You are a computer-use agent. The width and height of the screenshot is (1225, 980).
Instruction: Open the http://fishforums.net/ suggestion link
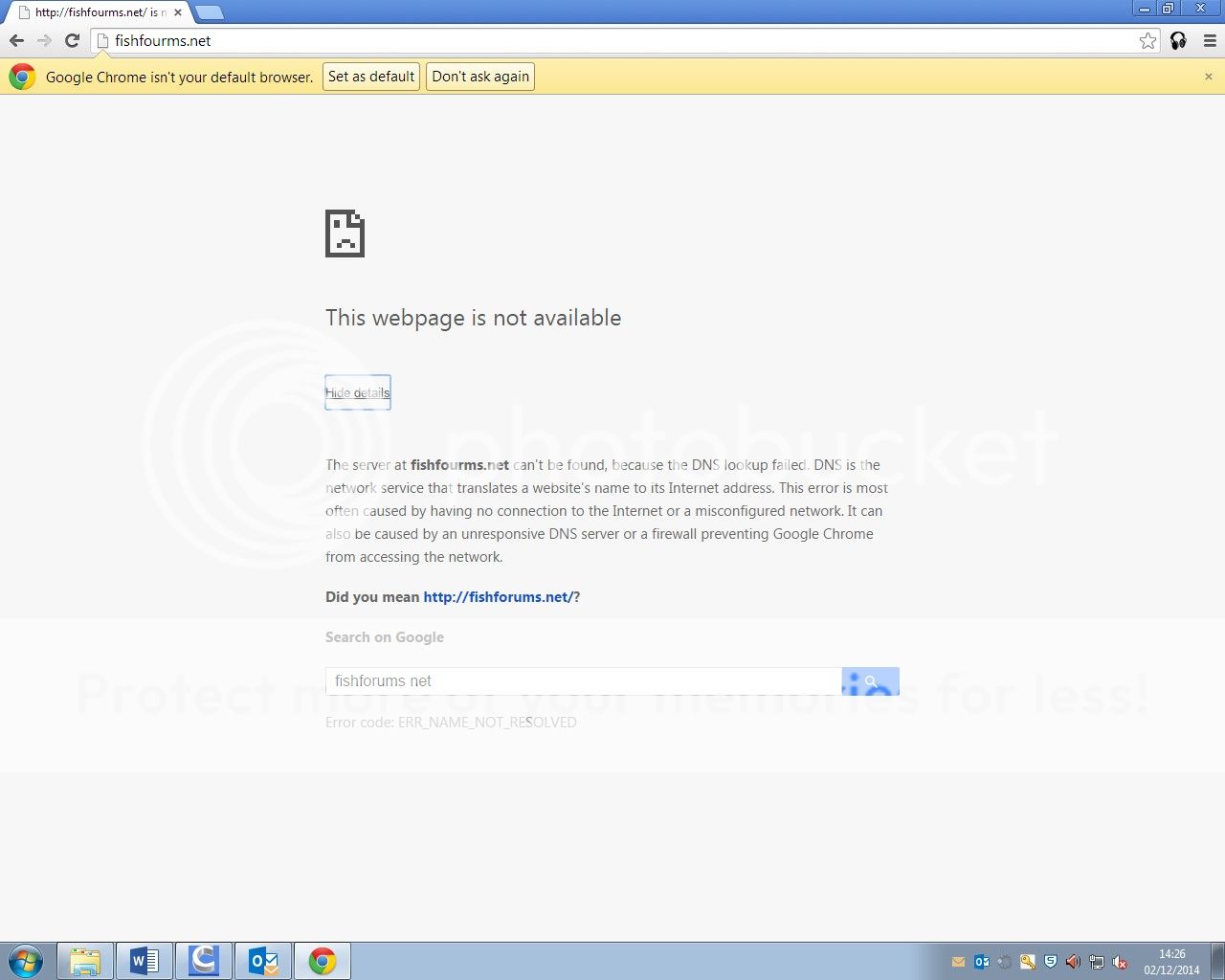coord(498,597)
